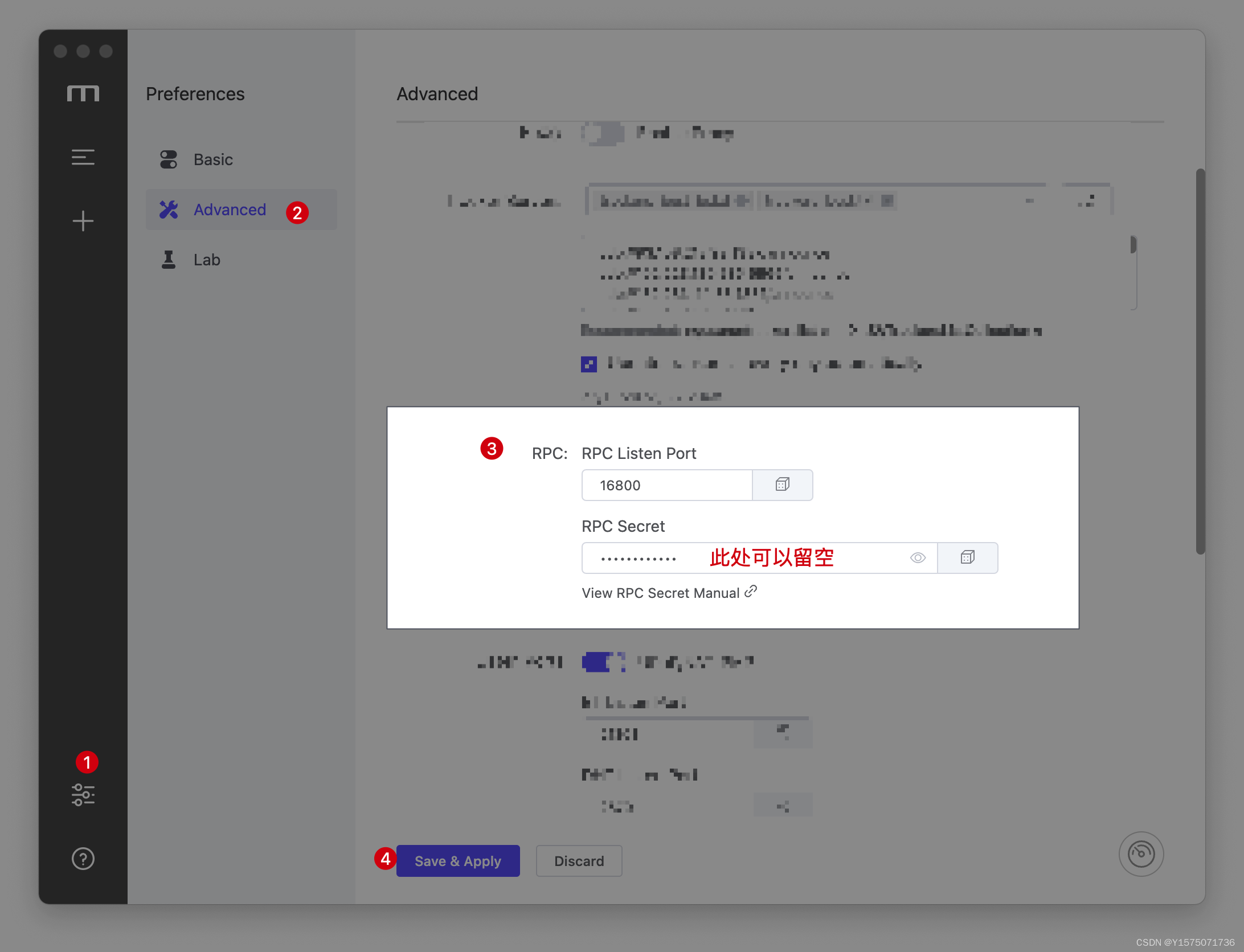Screen dimensions: 1244x952
Task: Click the RPC Listen Port input field
Action: [x=666, y=485]
